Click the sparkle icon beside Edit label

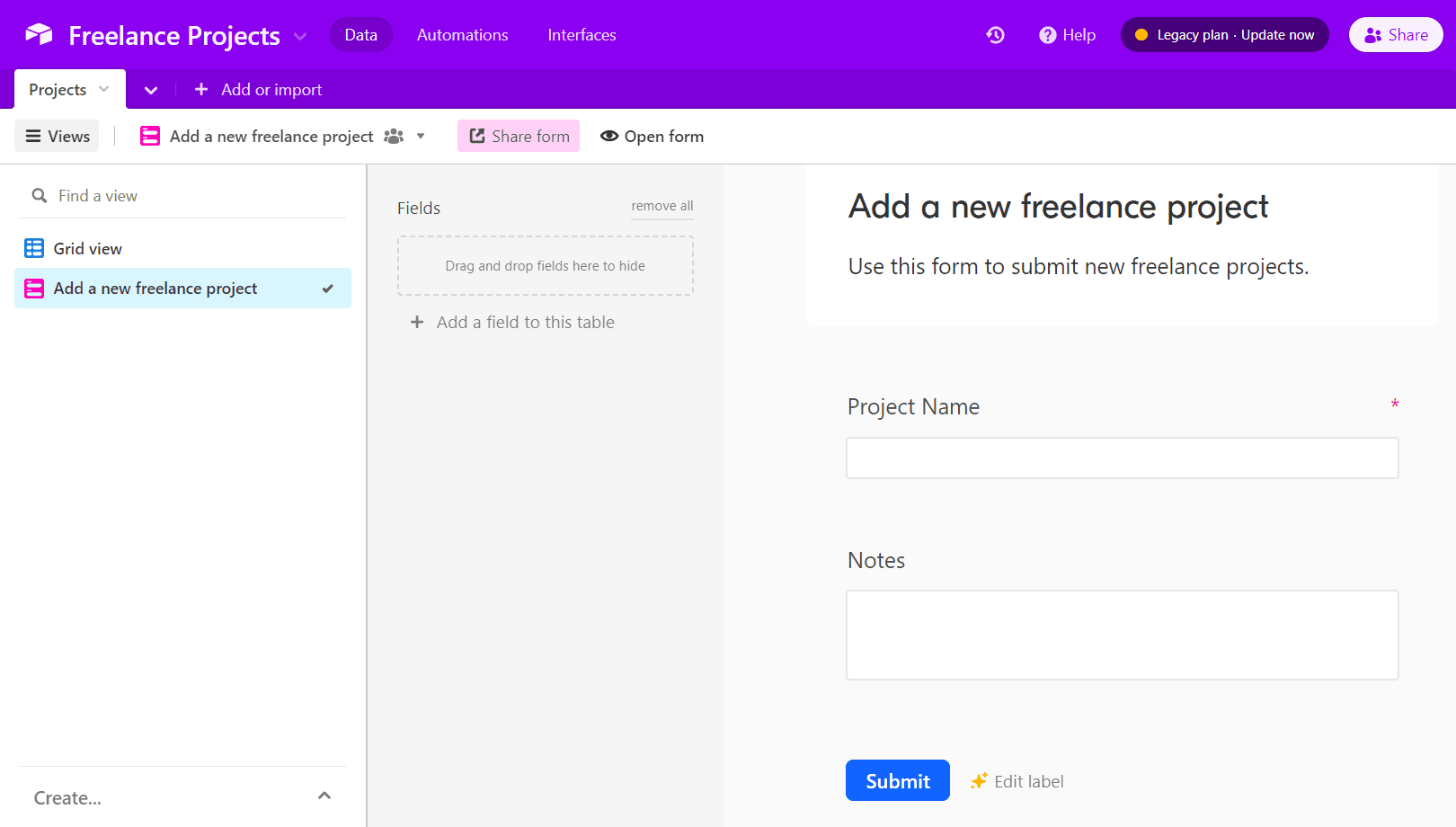[x=978, y=780]
